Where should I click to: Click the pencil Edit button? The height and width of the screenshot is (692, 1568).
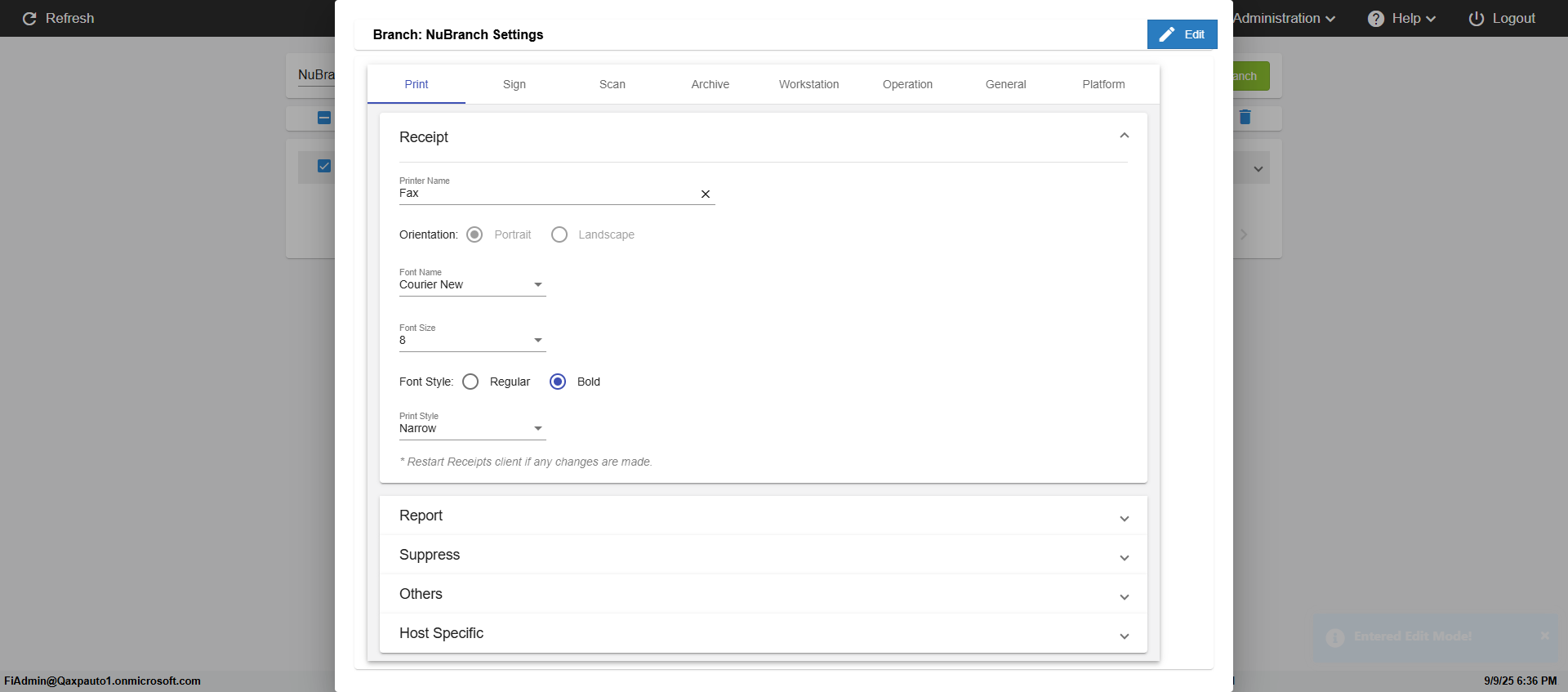click(x=1182, y=34)
